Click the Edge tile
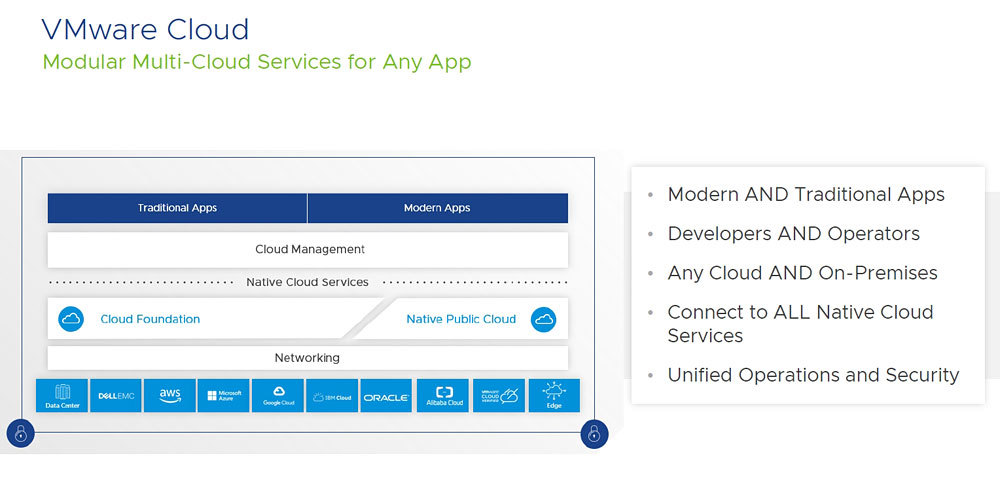The width and height of the screenshot is (1000, 481). [554, 396]
